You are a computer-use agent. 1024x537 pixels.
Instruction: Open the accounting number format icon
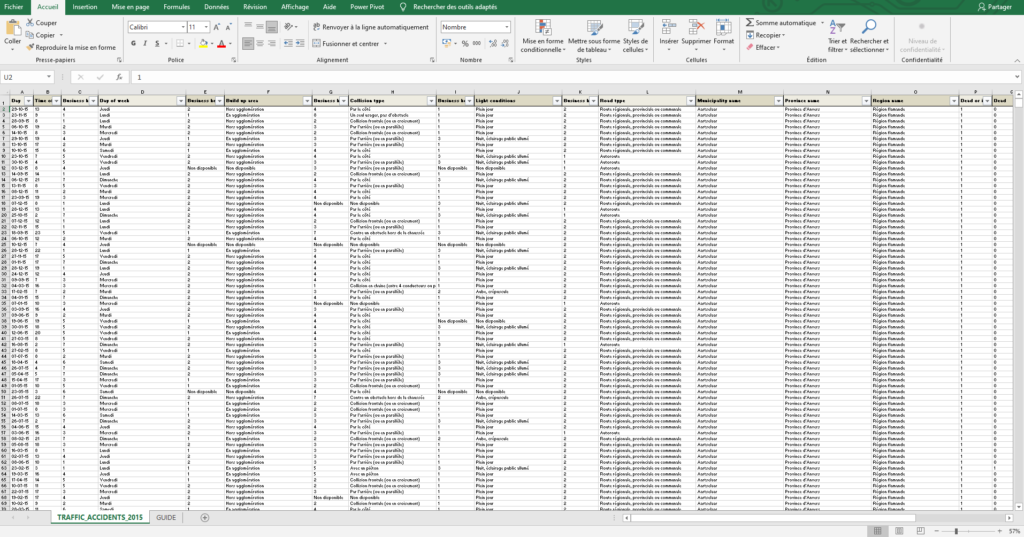click(x=447, y=44)
